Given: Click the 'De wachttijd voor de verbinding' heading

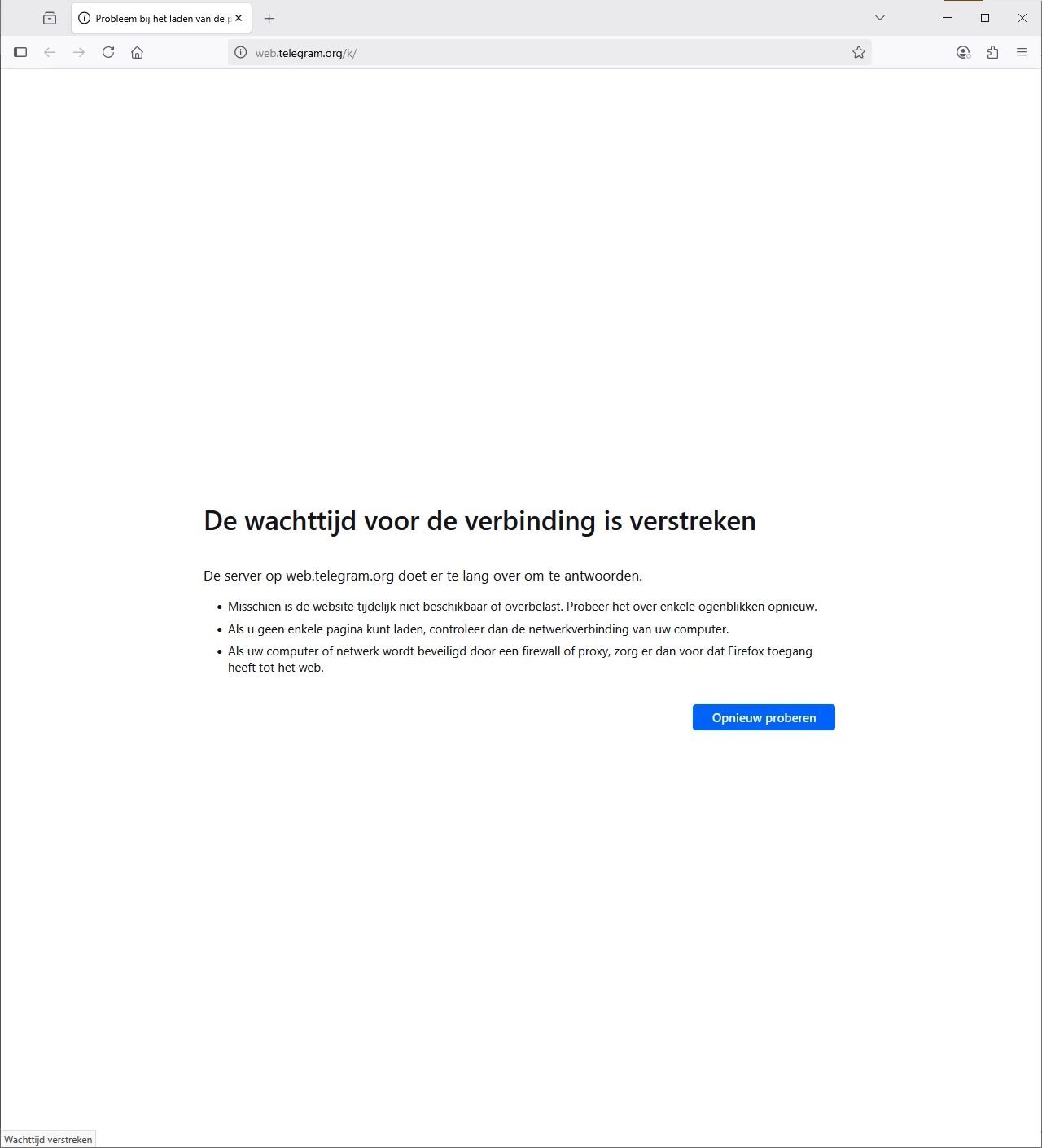Looking at the screenshot, I should [479, 521].
